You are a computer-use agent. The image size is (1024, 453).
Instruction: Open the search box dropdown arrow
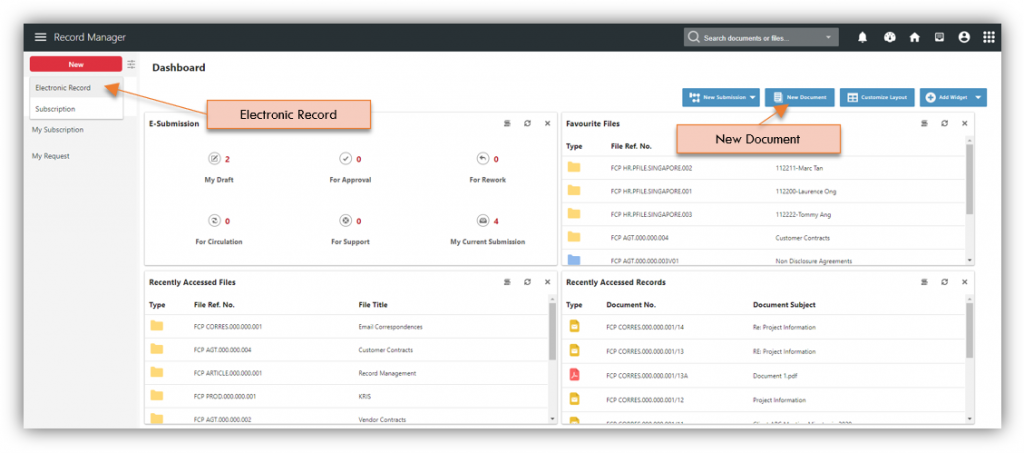tap(829, 38)
